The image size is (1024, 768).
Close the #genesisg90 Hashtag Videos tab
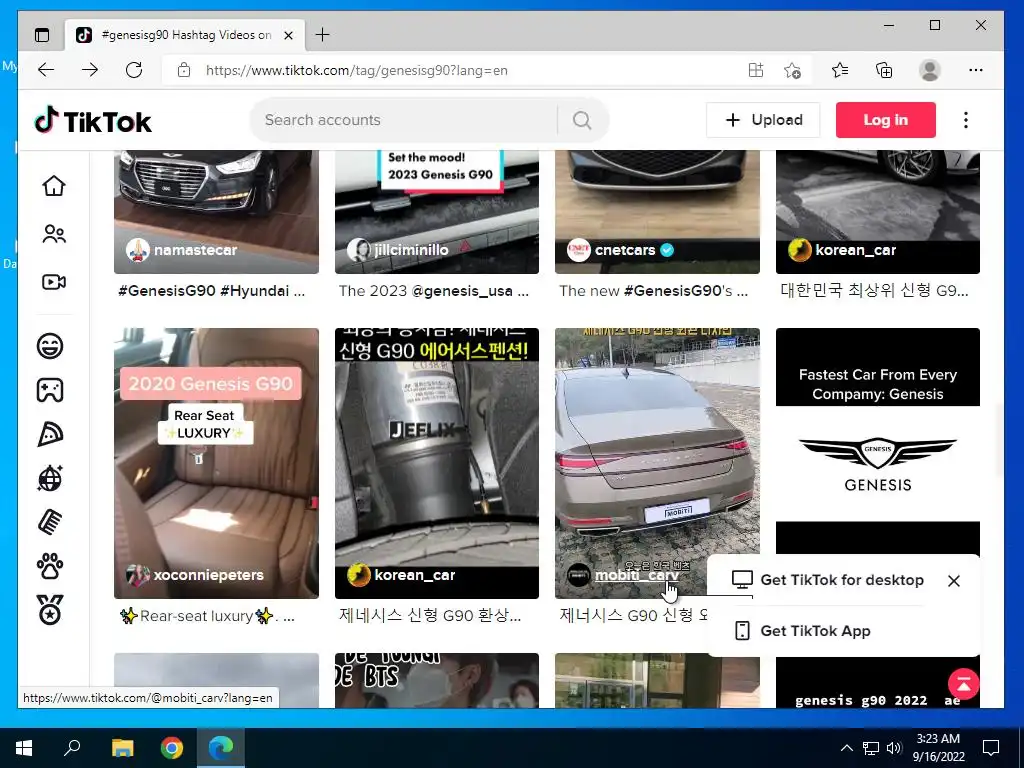click(289, 35)
